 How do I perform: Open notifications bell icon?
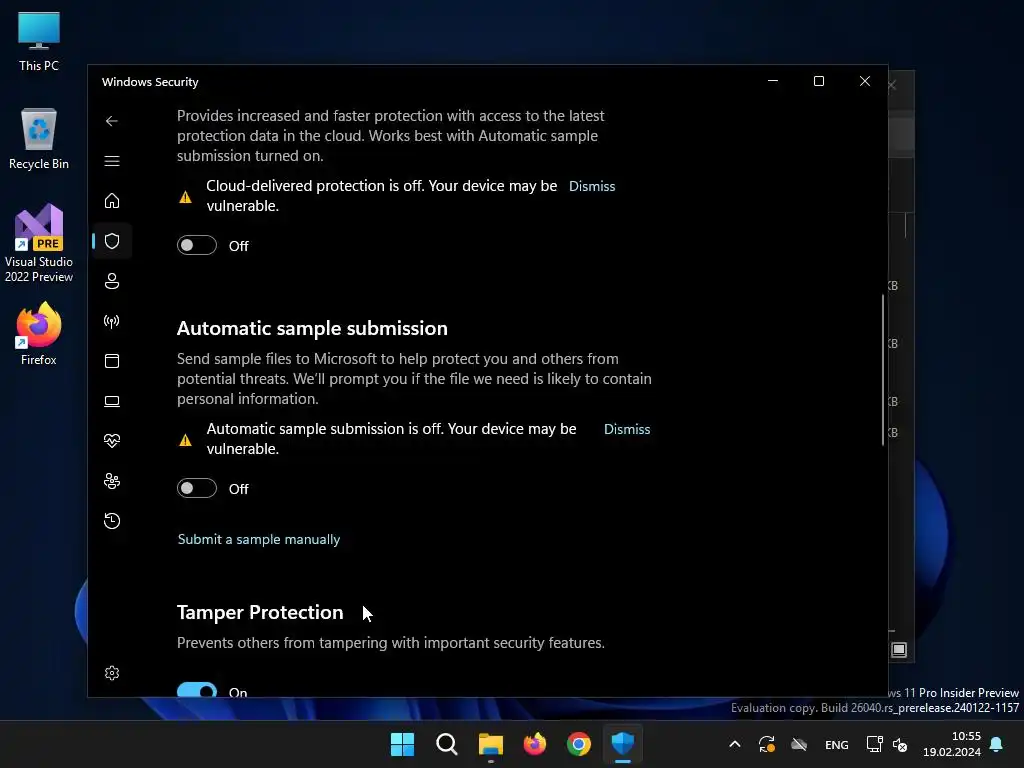[997, 744]
